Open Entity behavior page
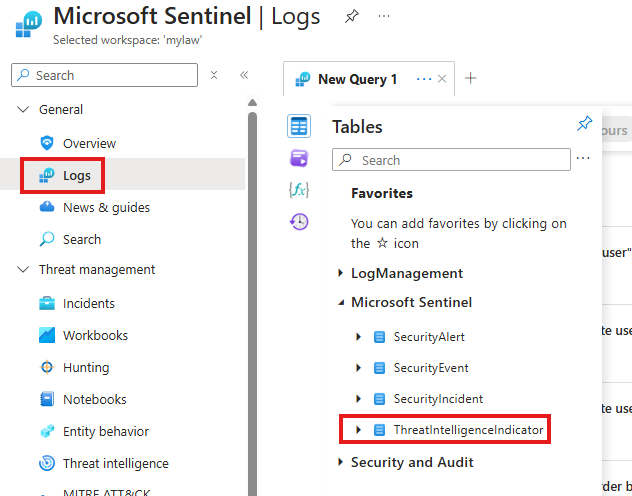Viewport: 632px width, 496px height. point(106,432)
